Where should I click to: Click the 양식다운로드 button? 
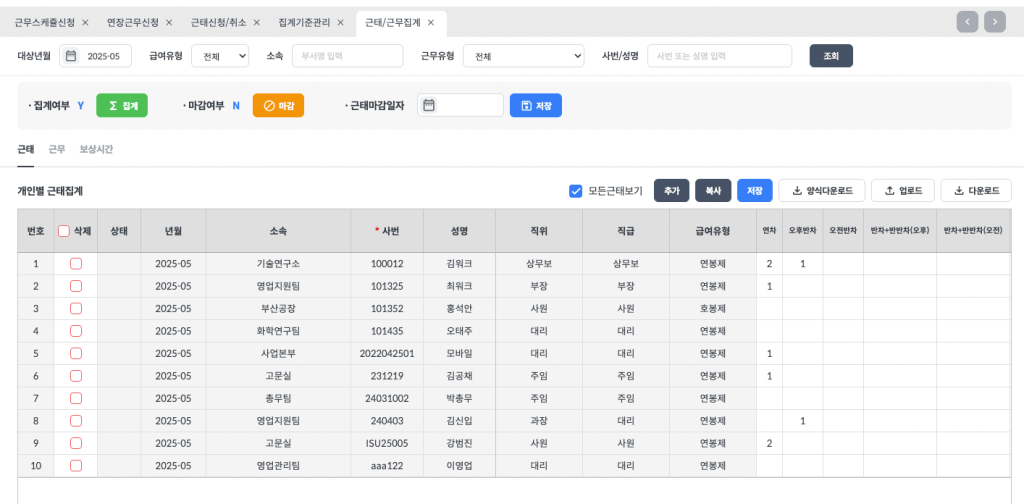pyautogui.click(x=822, y=191)
